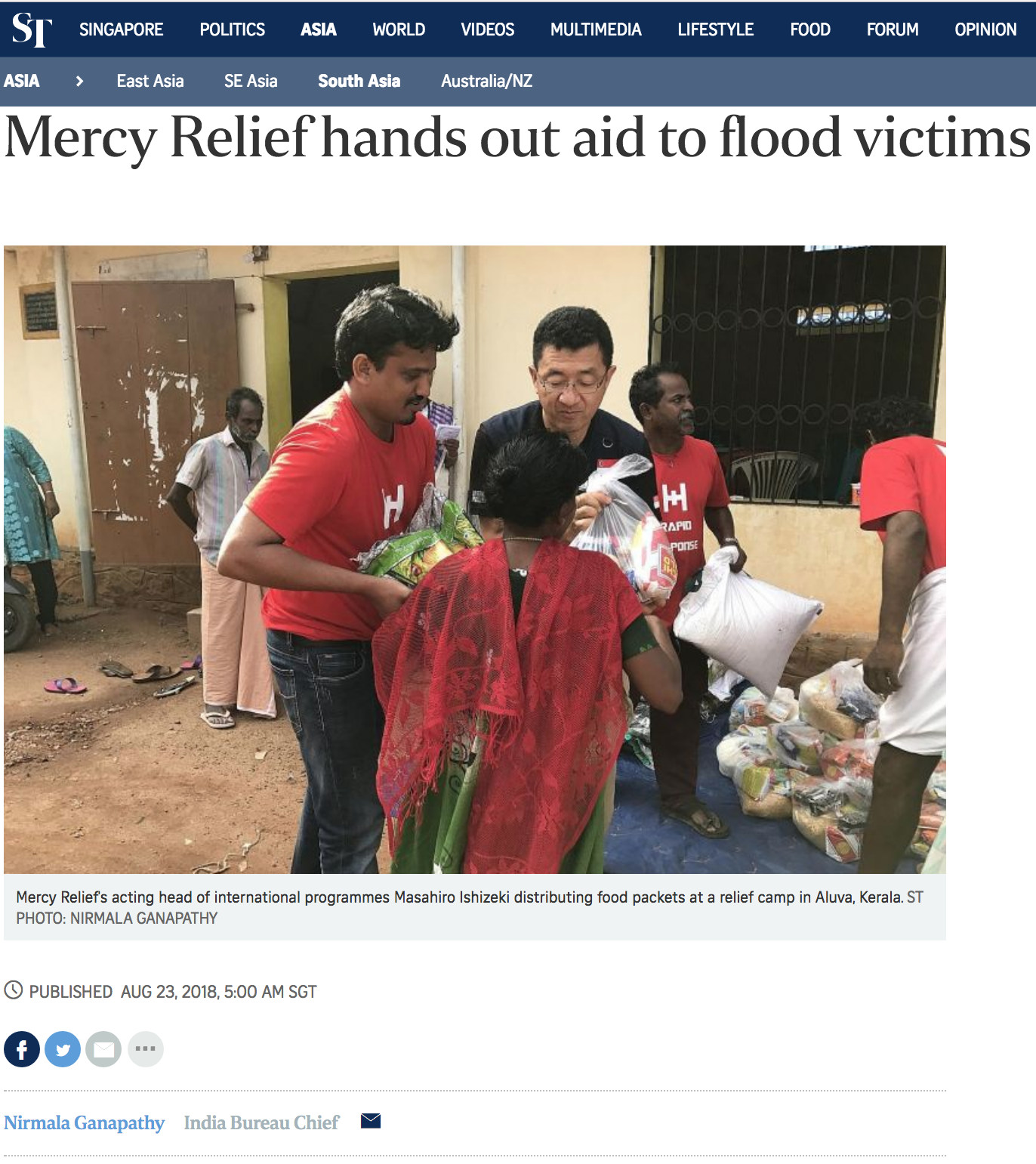Share article on Facebook
This screenshot has width=1036, height=1164.
22,1049
